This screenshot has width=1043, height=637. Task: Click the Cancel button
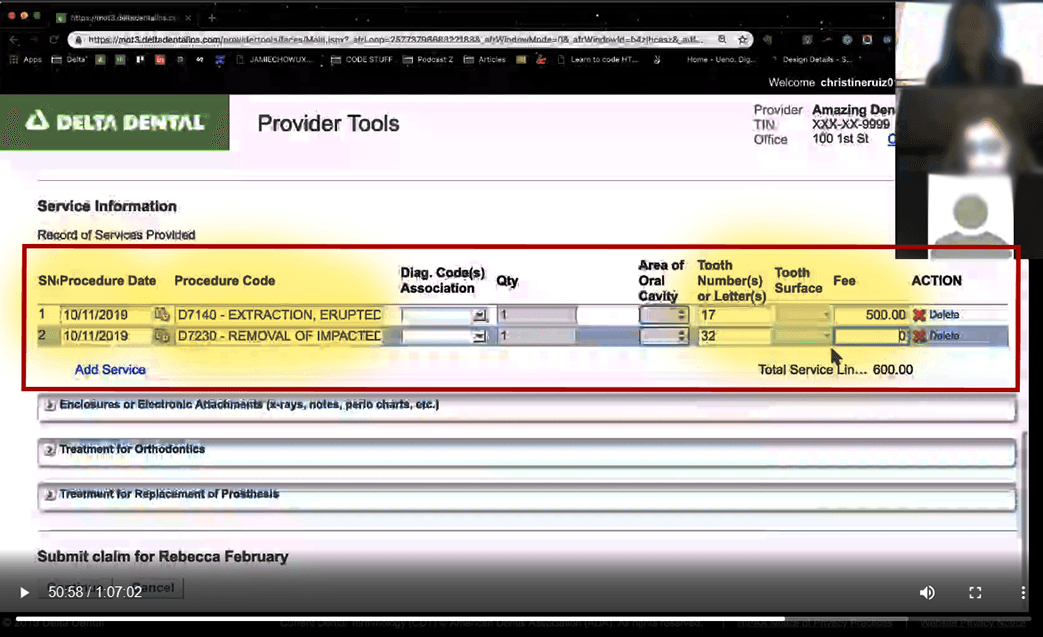153,587
